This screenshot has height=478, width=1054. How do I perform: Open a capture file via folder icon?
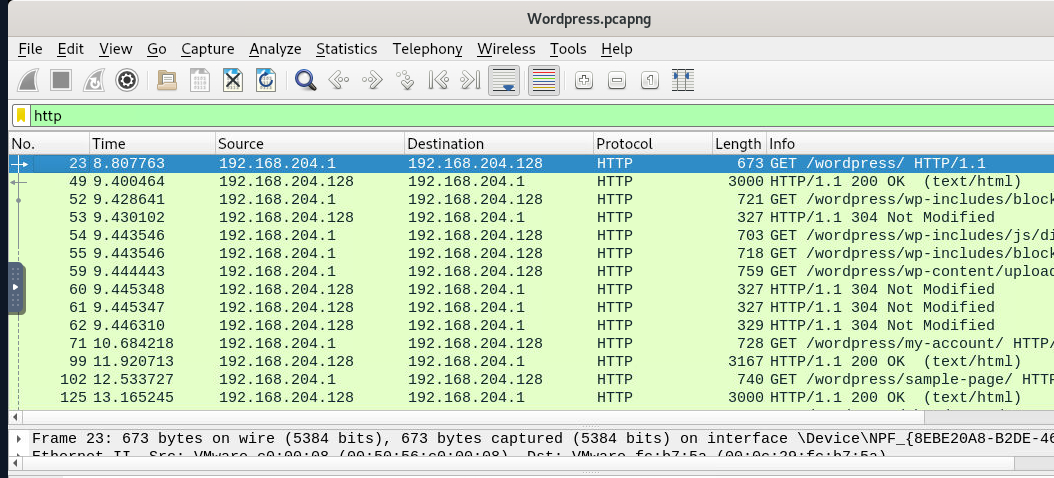[x=167, y=81]
